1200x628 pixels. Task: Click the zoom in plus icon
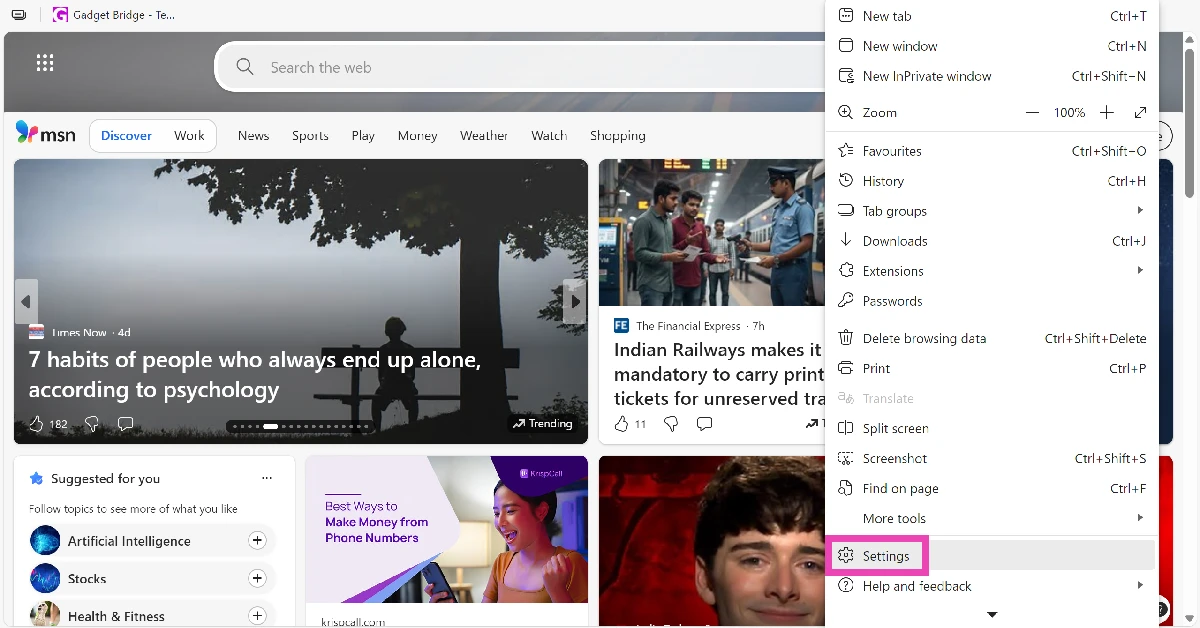click(x=1106, y=113)
